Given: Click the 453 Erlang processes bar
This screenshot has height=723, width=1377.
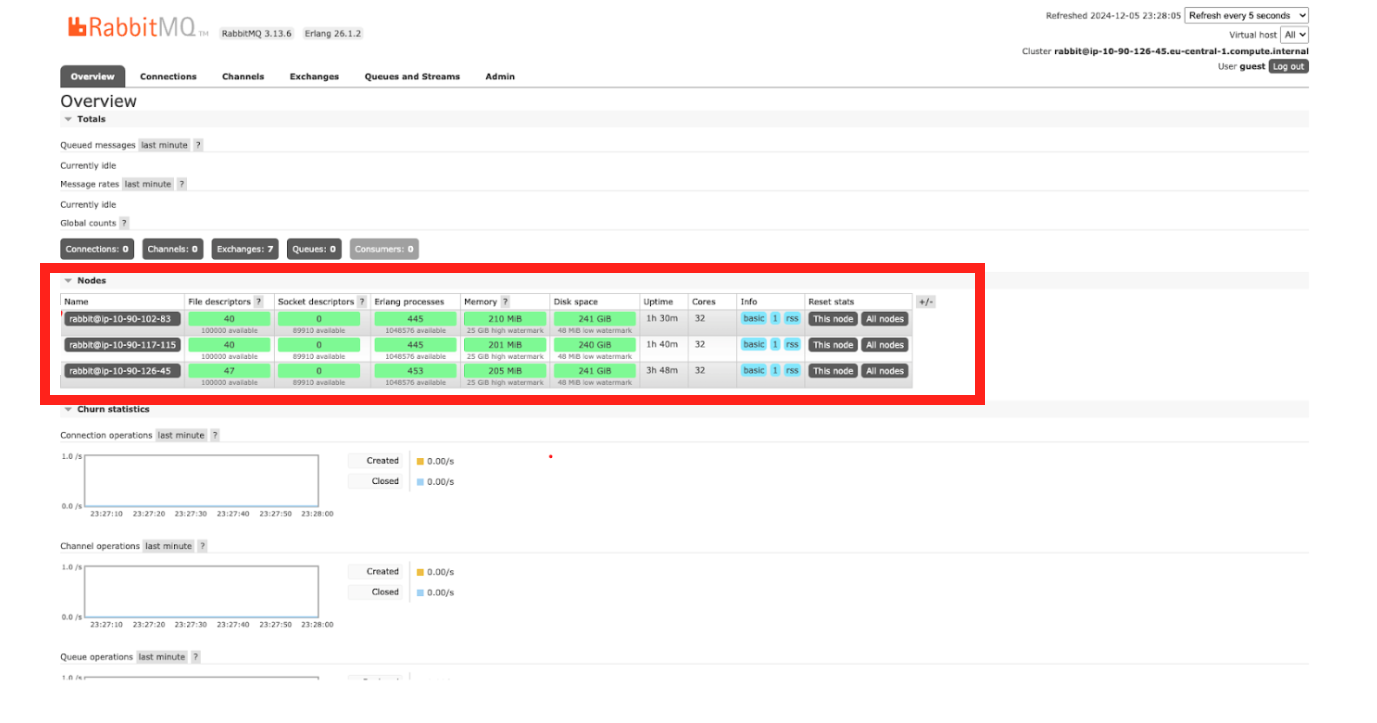Looking at the screenshot, I should (415, 371).
